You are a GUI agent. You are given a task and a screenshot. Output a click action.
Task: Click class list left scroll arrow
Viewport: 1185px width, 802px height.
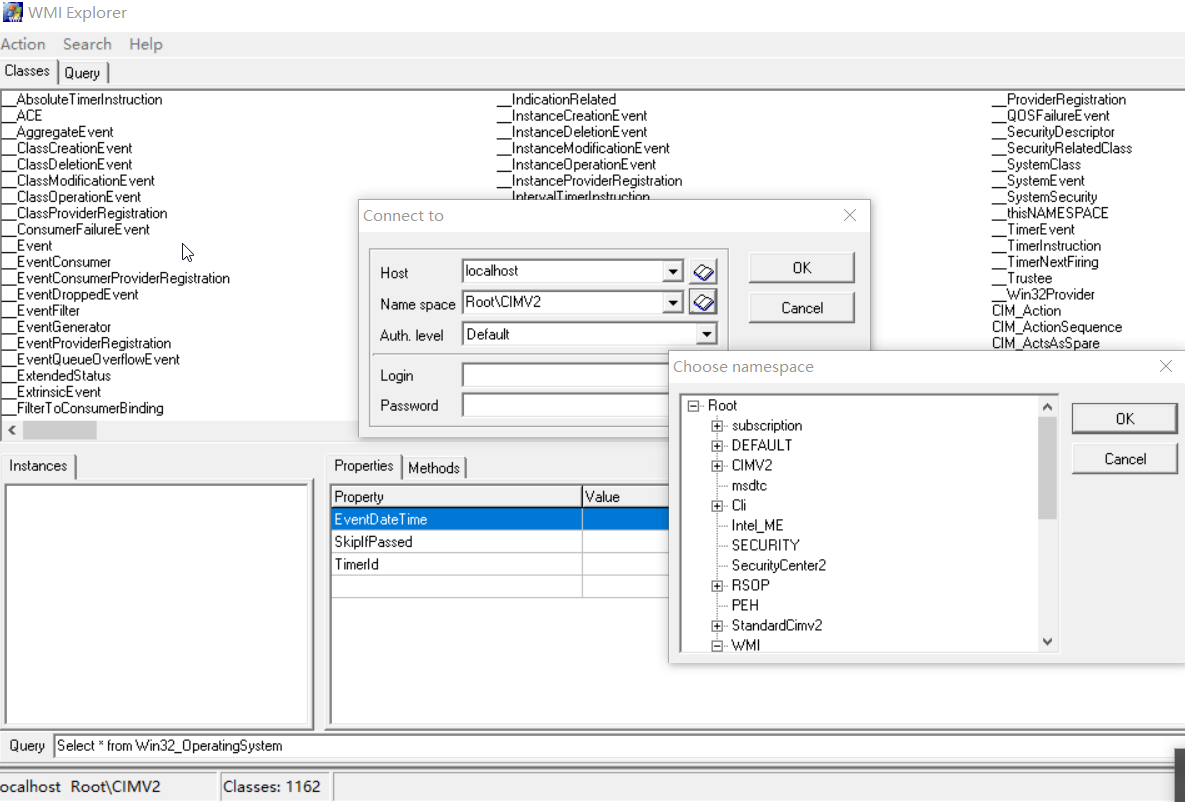pos(11,430)
